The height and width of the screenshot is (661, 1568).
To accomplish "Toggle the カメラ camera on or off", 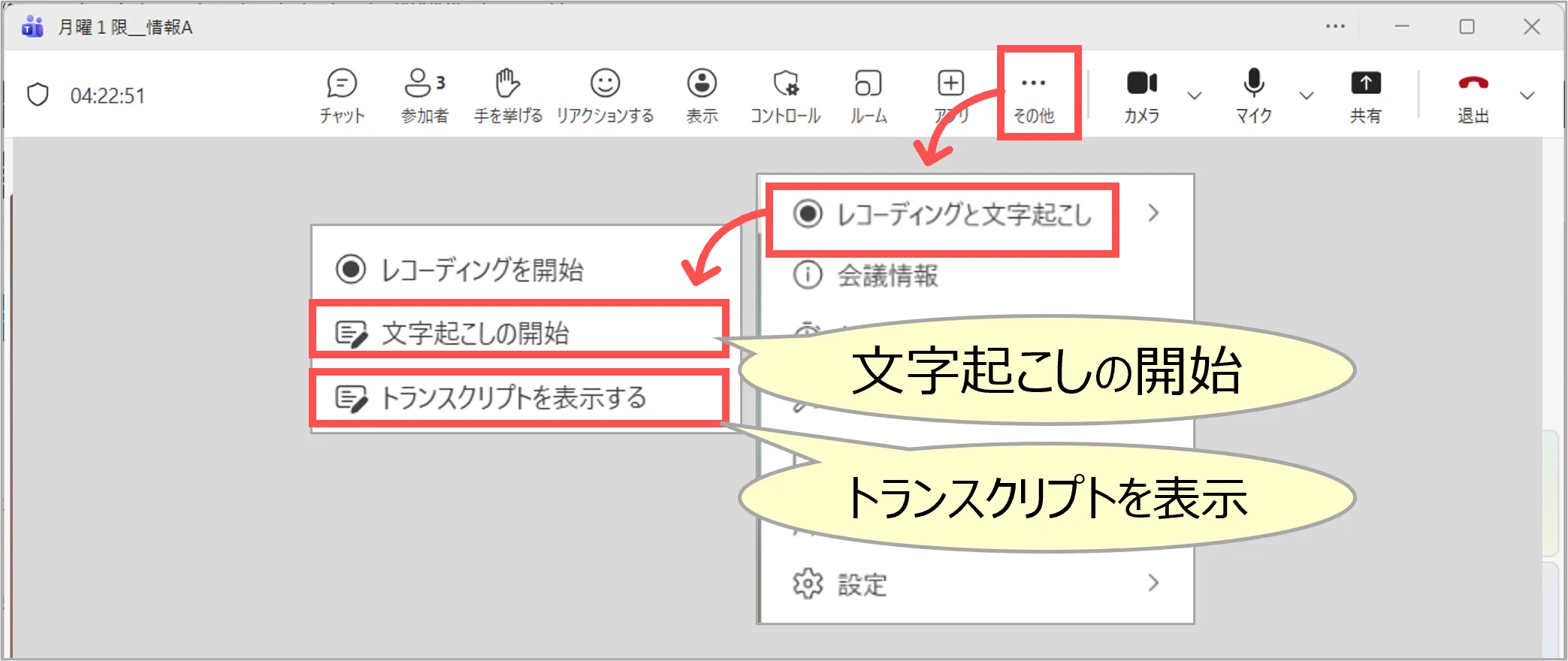I will click(x=1141, y=95).
